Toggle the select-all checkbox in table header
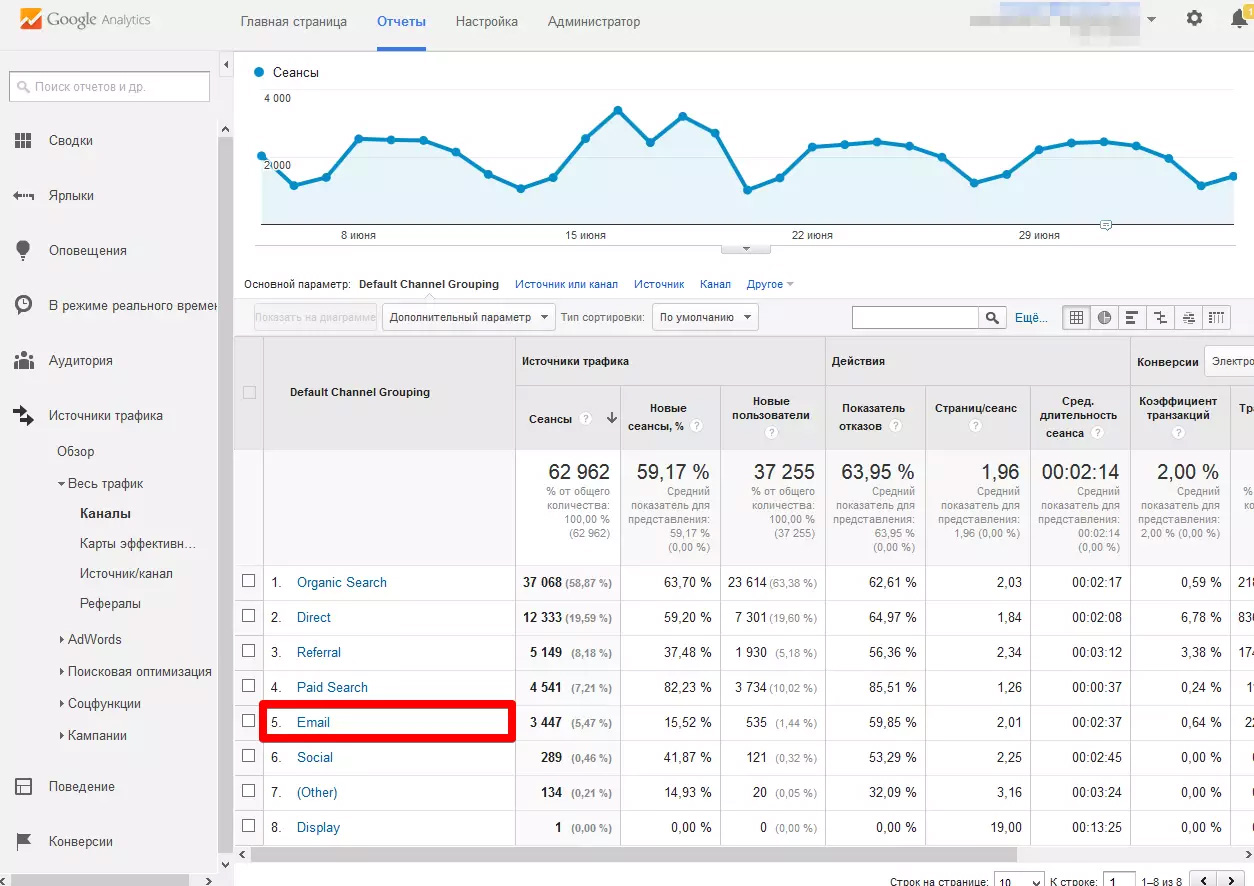 (249, 392)
